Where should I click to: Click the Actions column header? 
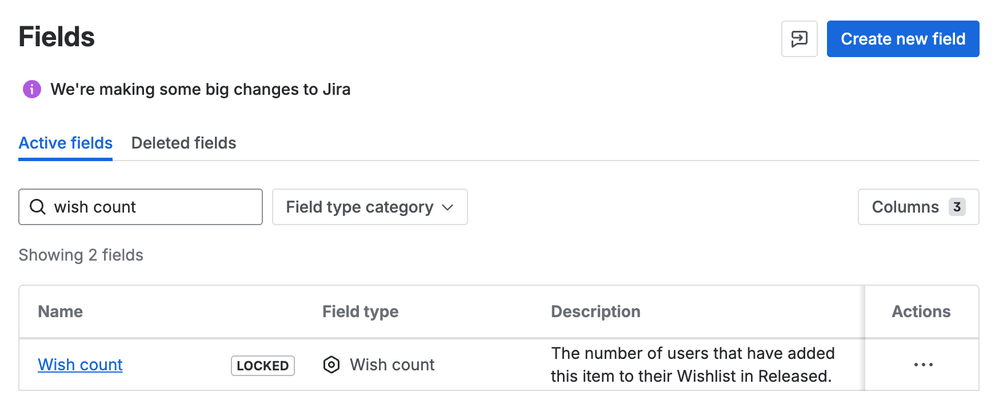click(x=921, y=311)
